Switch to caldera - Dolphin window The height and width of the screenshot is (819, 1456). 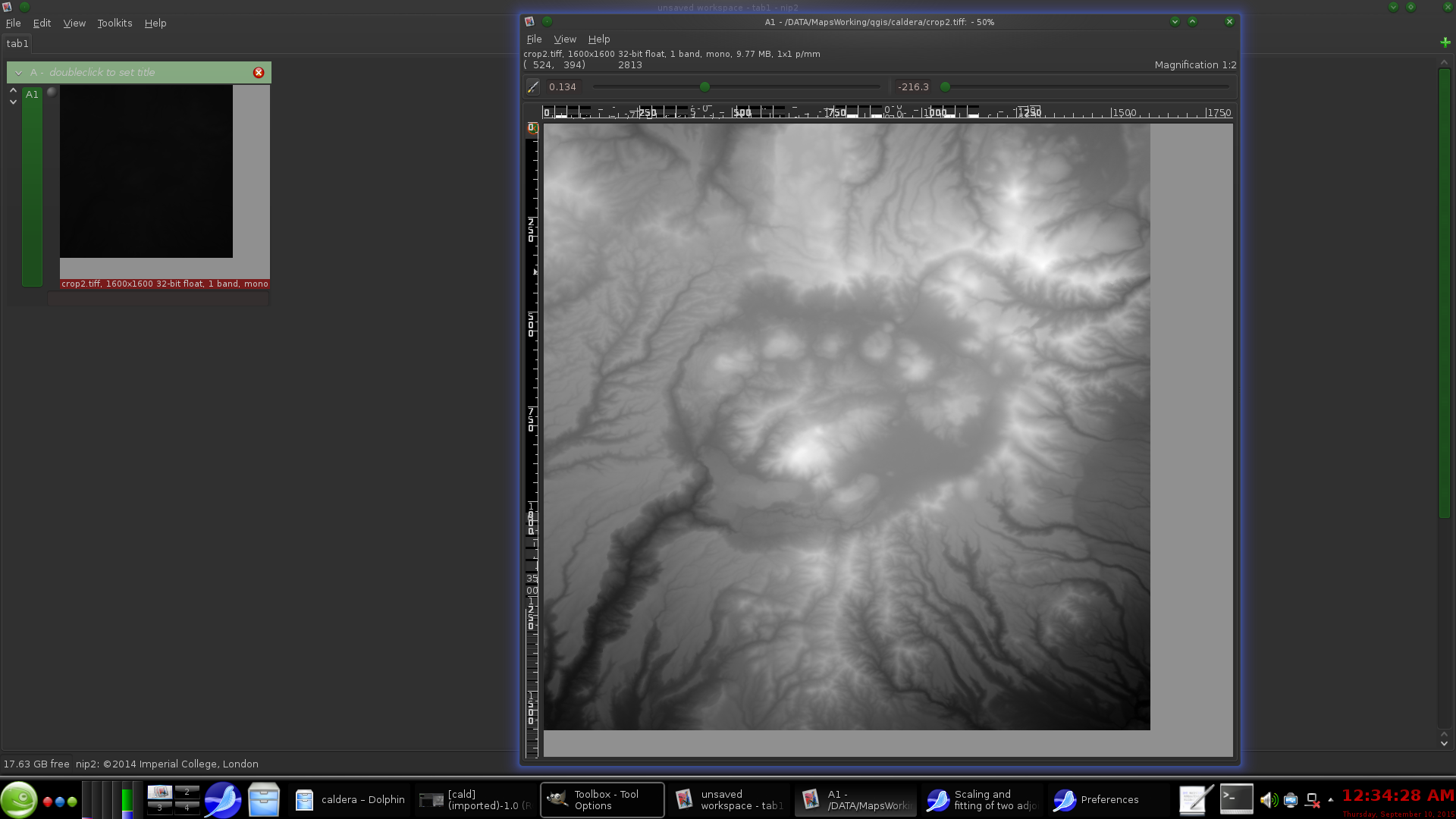[x=350, y=800]
